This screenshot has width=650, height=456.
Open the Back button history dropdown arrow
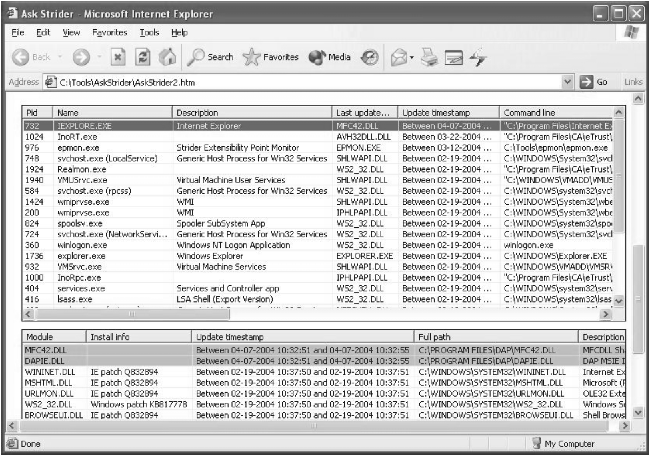click(x=59, y=57)
